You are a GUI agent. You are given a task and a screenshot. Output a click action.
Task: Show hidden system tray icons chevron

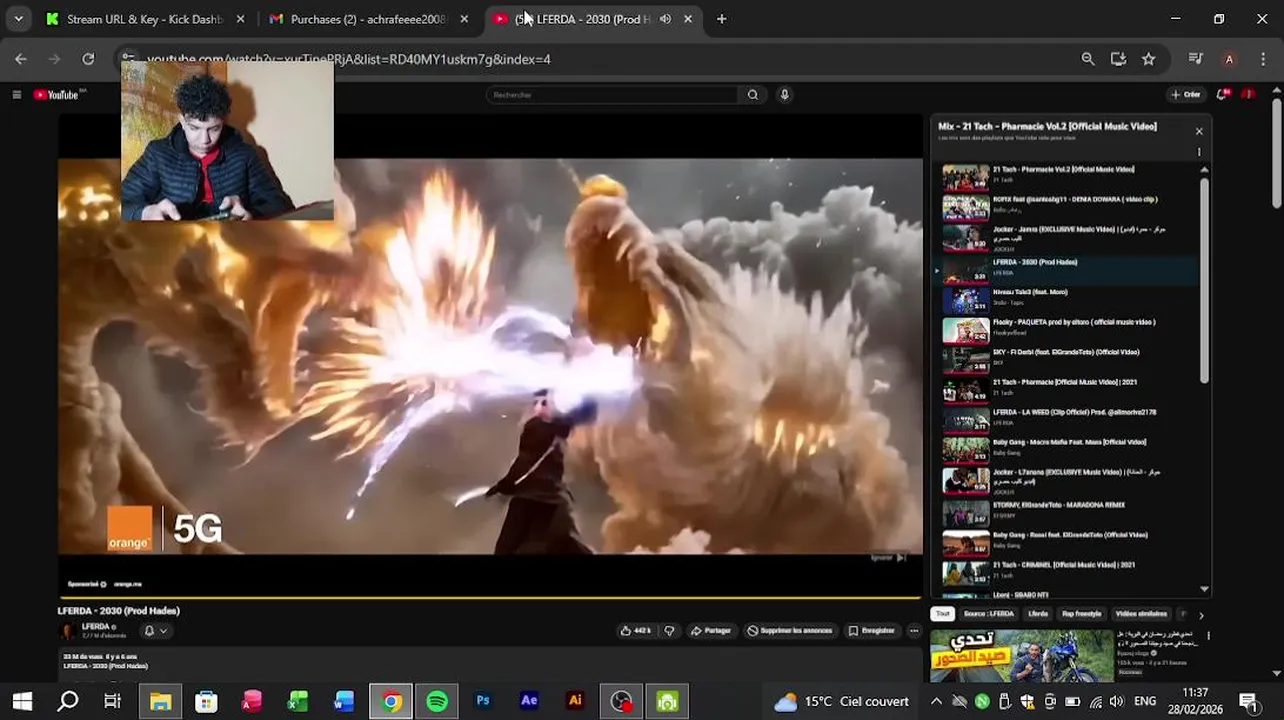(x=936, y=701)
